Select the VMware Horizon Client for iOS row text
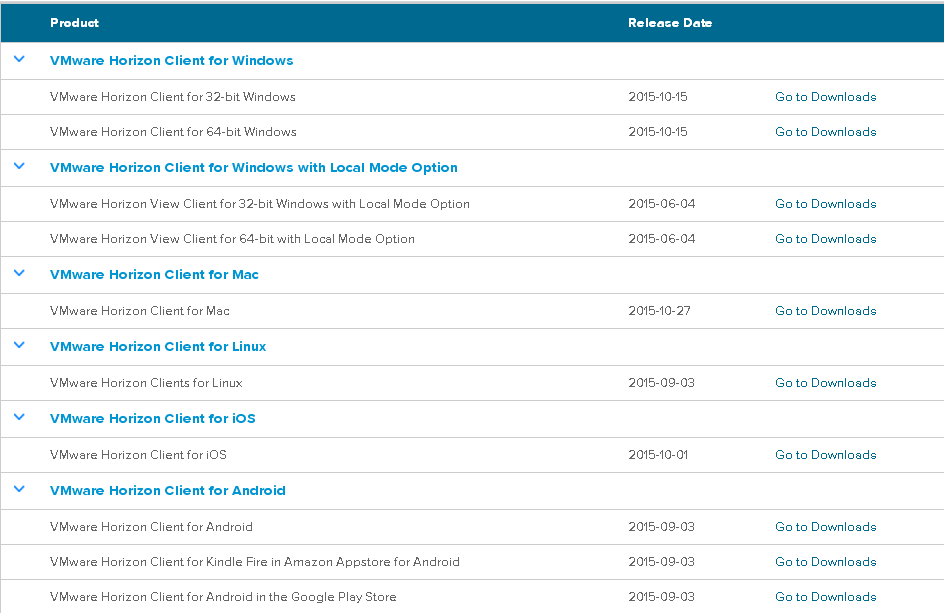 pyautogui.click(x=138, y=455)
